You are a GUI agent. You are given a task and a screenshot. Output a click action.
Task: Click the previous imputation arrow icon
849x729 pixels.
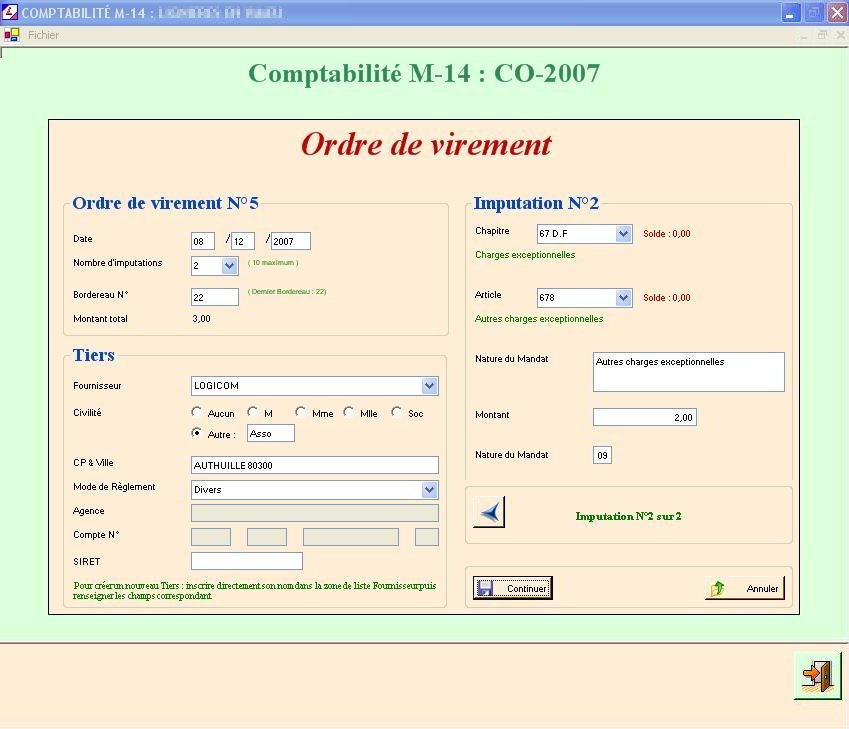pyautogui.click(x=489, y=512)
